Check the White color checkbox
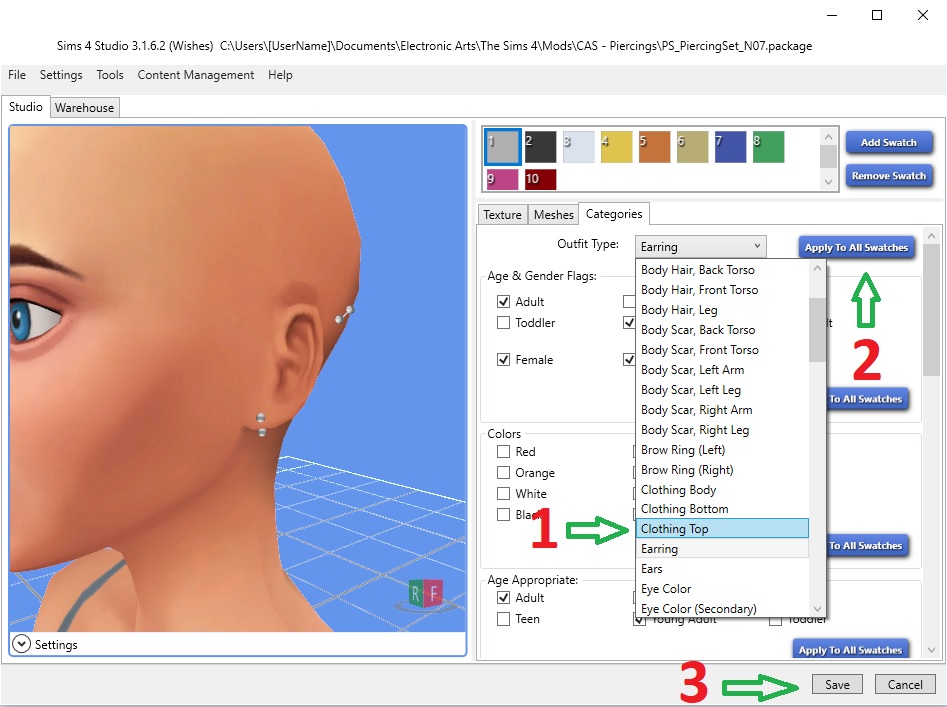Image resolution: width=947 pixels, height=707 pixels. (503, 493)
